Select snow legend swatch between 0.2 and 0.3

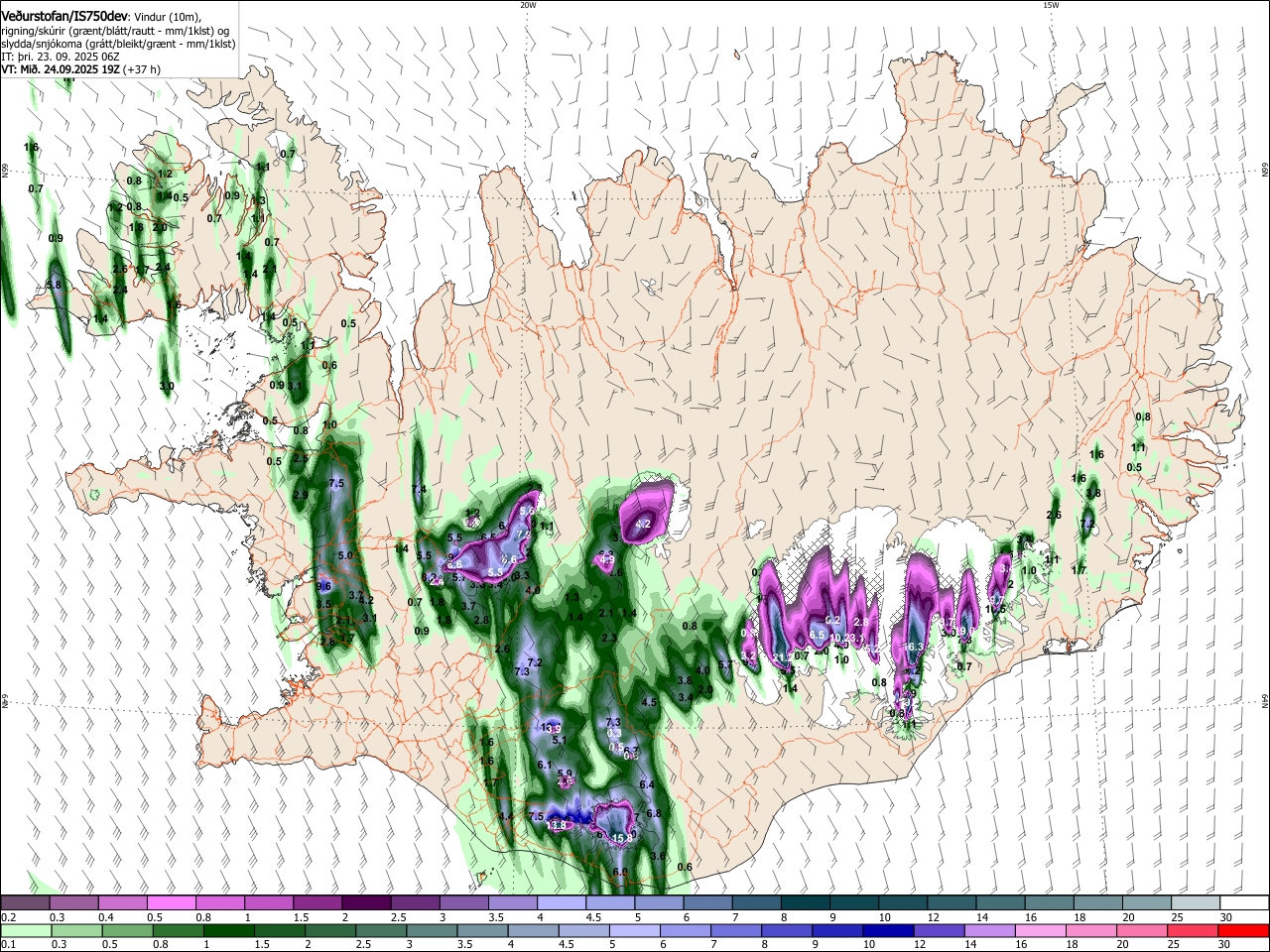point(25,902)
